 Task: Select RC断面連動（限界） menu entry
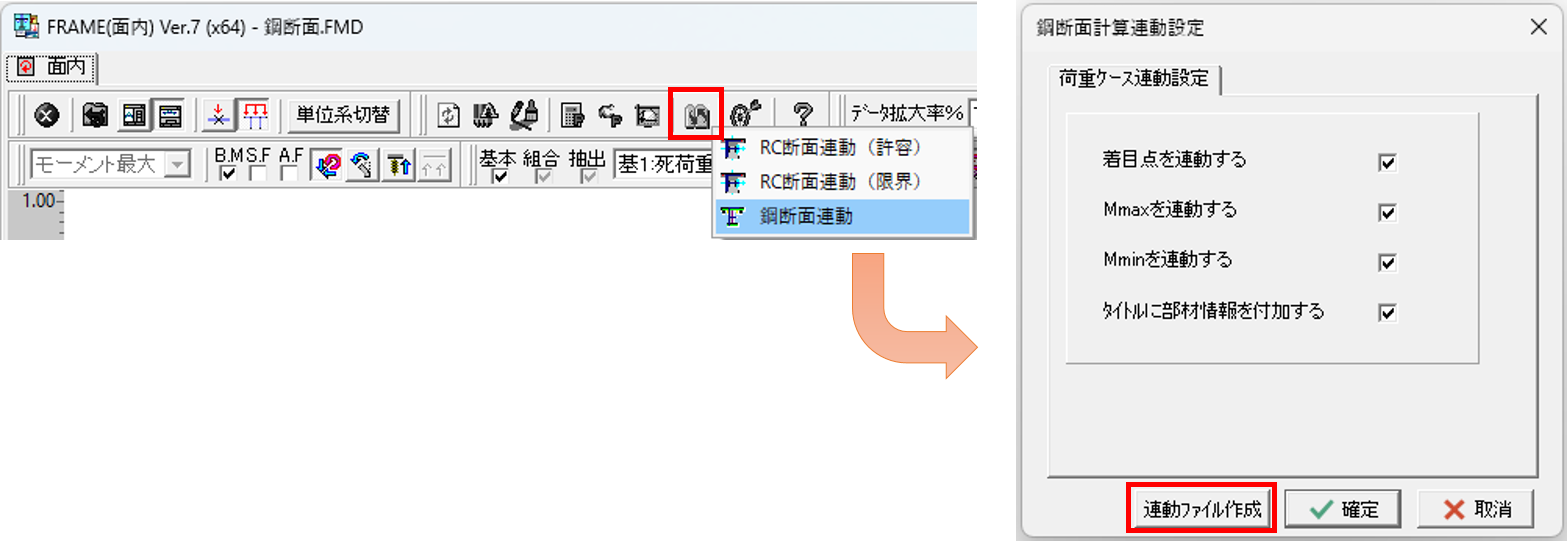(842, 182)
